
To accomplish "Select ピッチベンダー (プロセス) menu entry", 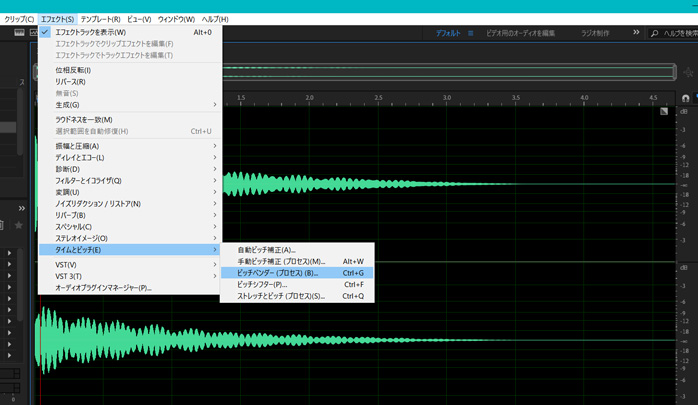I will pos(277,273).
